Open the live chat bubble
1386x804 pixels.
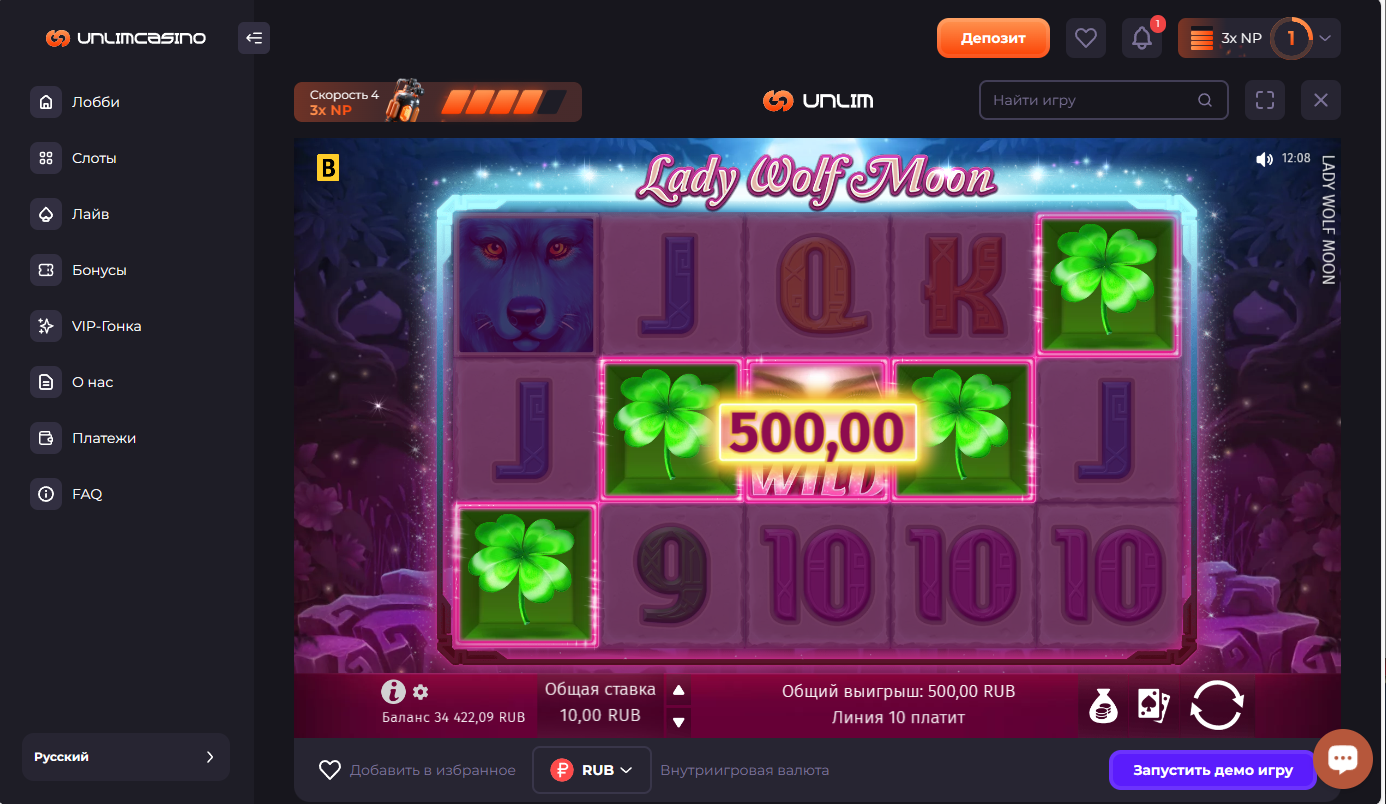click(x=1343, y=759)
